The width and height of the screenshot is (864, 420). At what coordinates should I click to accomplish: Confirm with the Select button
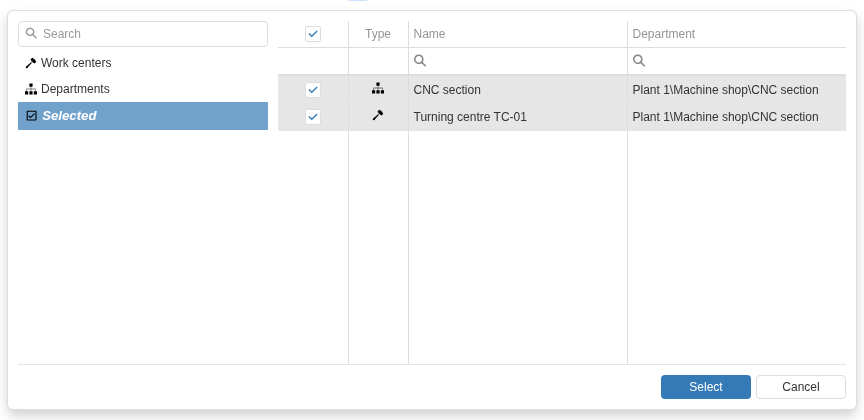706,387
